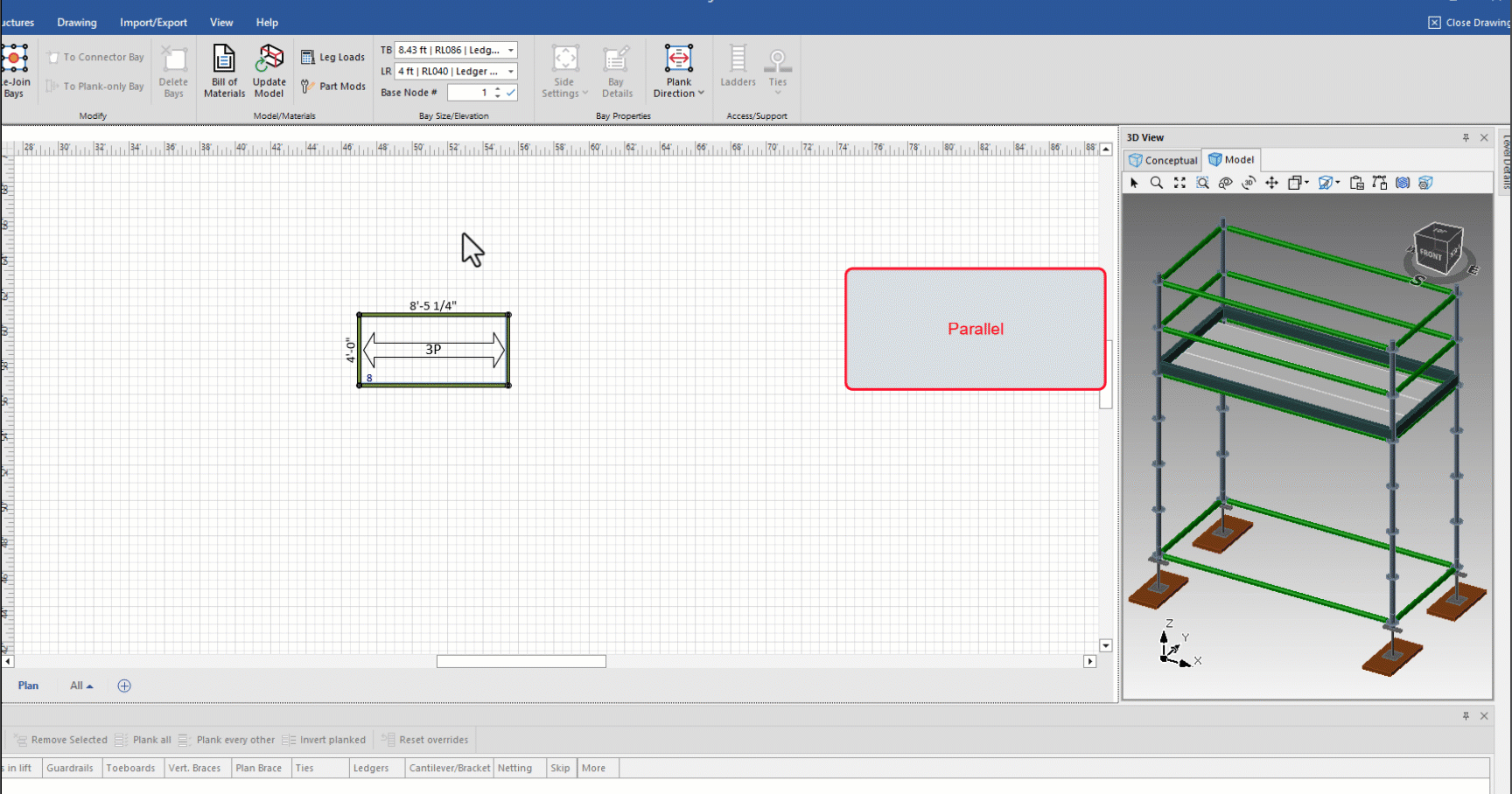The image size is (1512, 794).
Task: Select the zoom magnifier tool in 3D View
Action: coord(1157,183)
